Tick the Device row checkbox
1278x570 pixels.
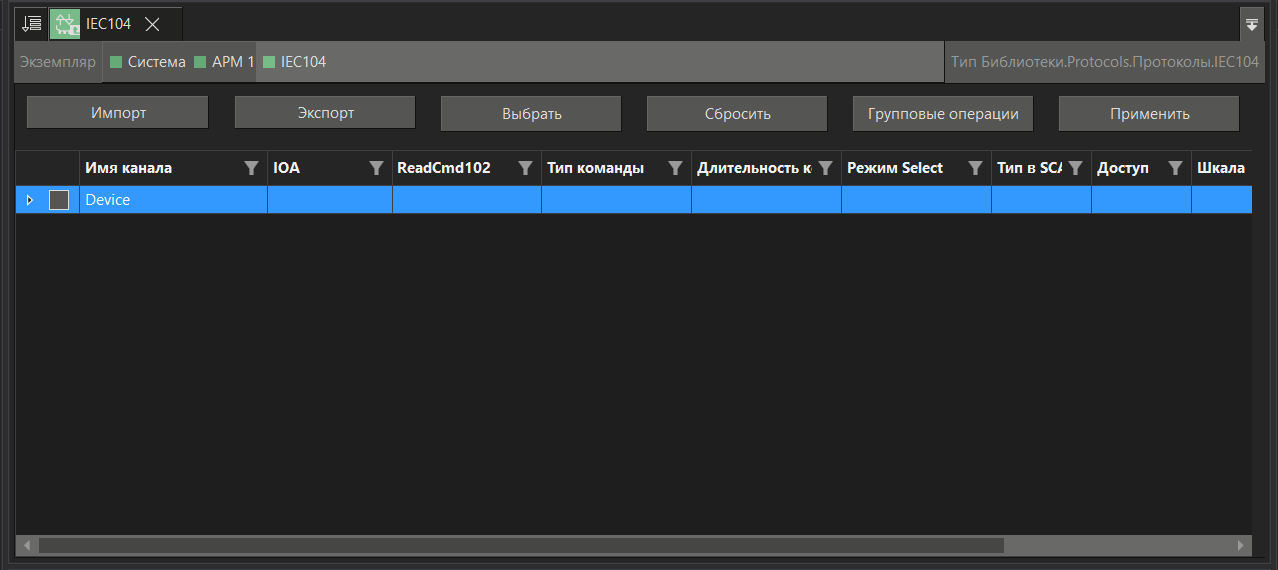(x=59, y=200)
